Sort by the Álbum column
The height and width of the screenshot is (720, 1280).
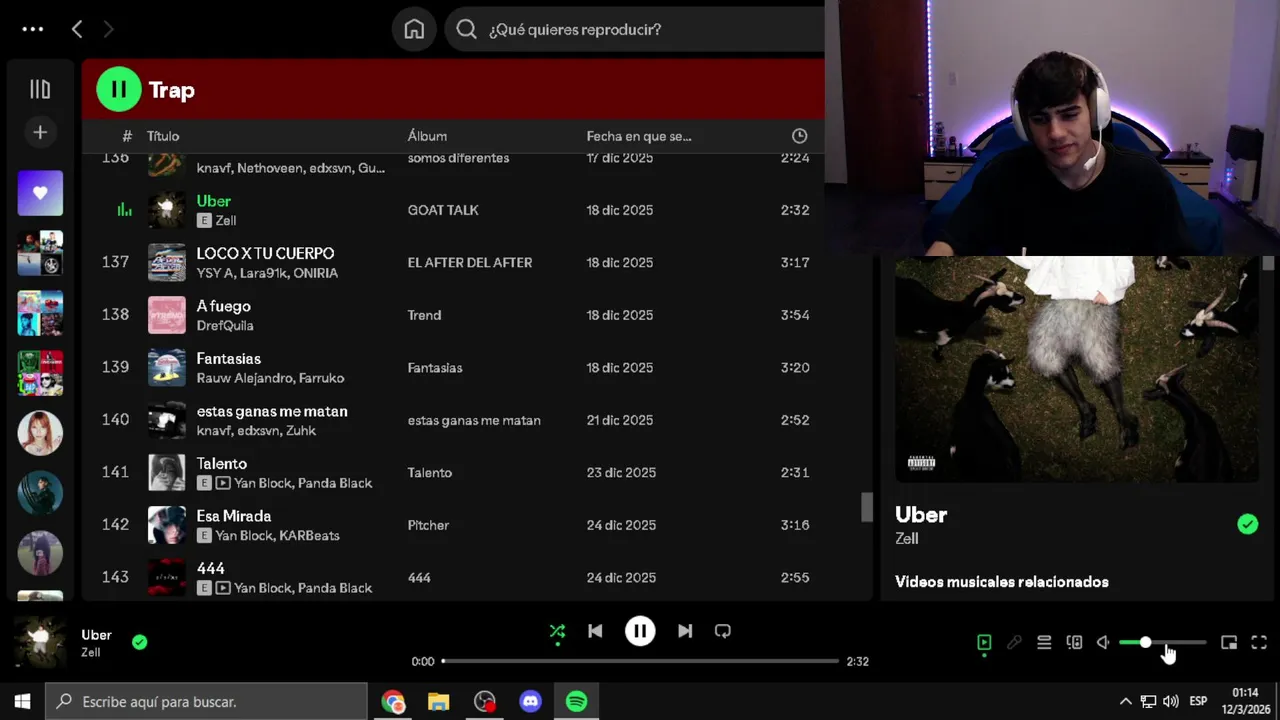(427, 136)
